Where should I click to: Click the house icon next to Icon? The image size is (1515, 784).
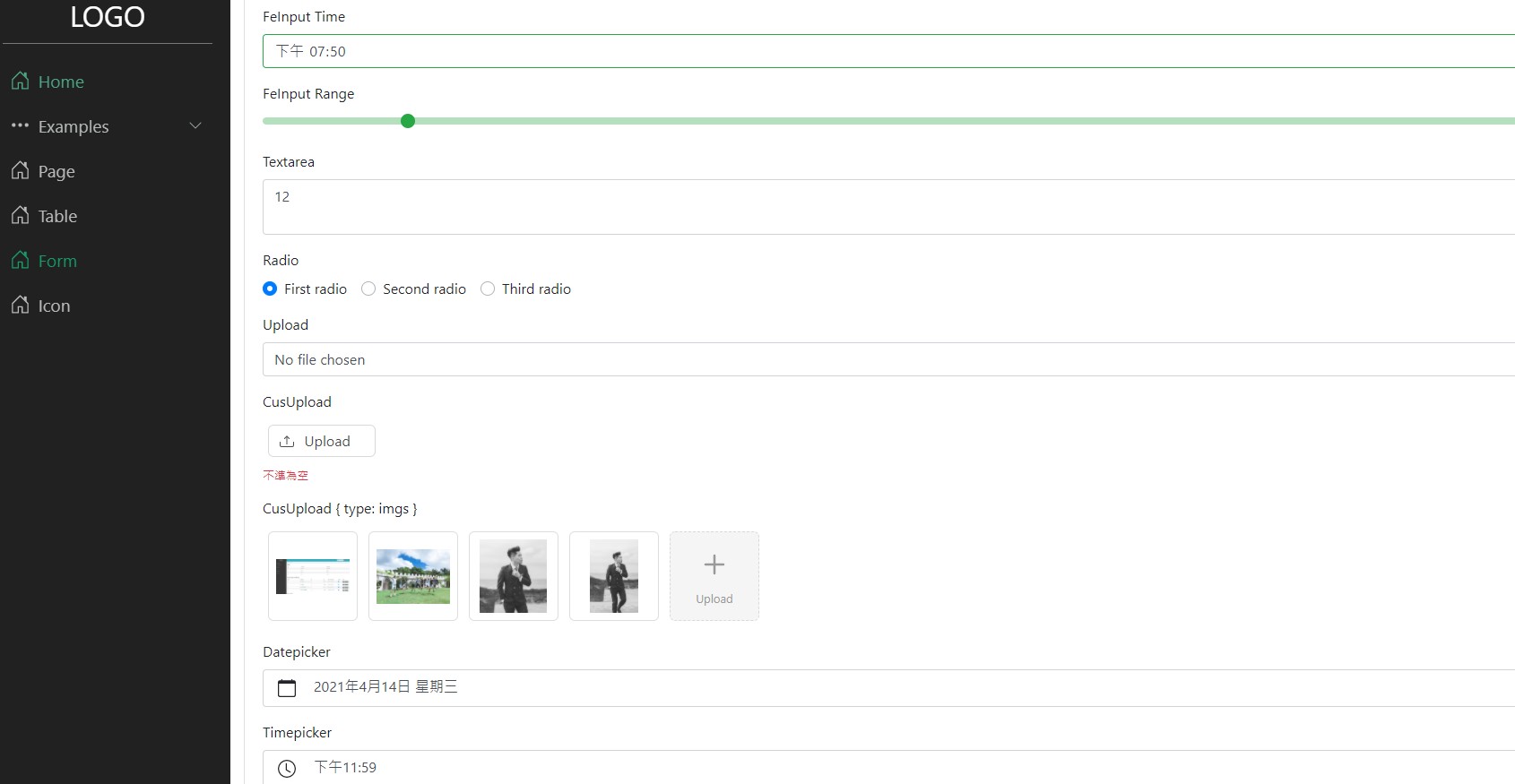(x=20, y=305)
